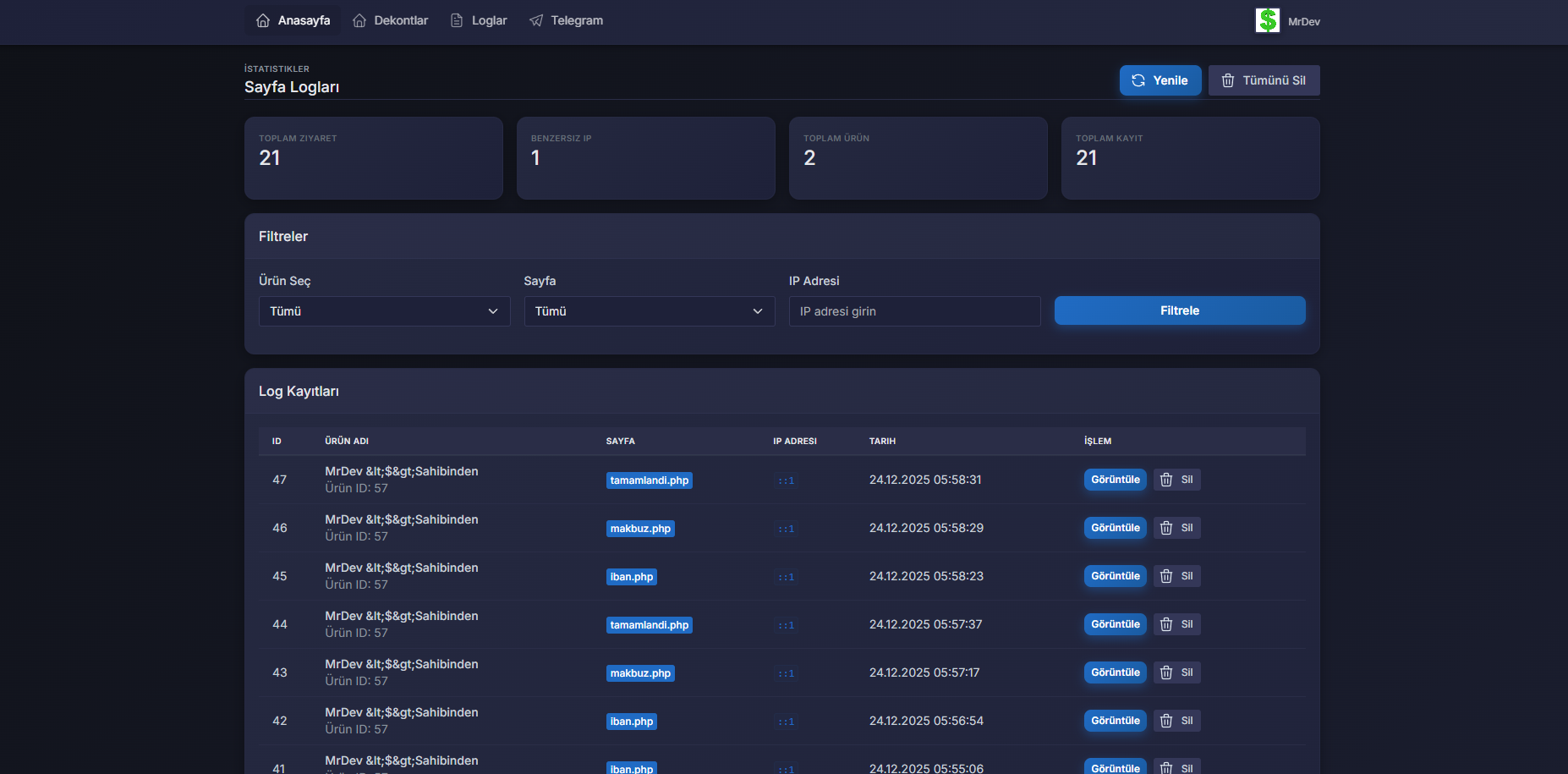Click tamamlandi.php badge in row 44

click(650, 625)
